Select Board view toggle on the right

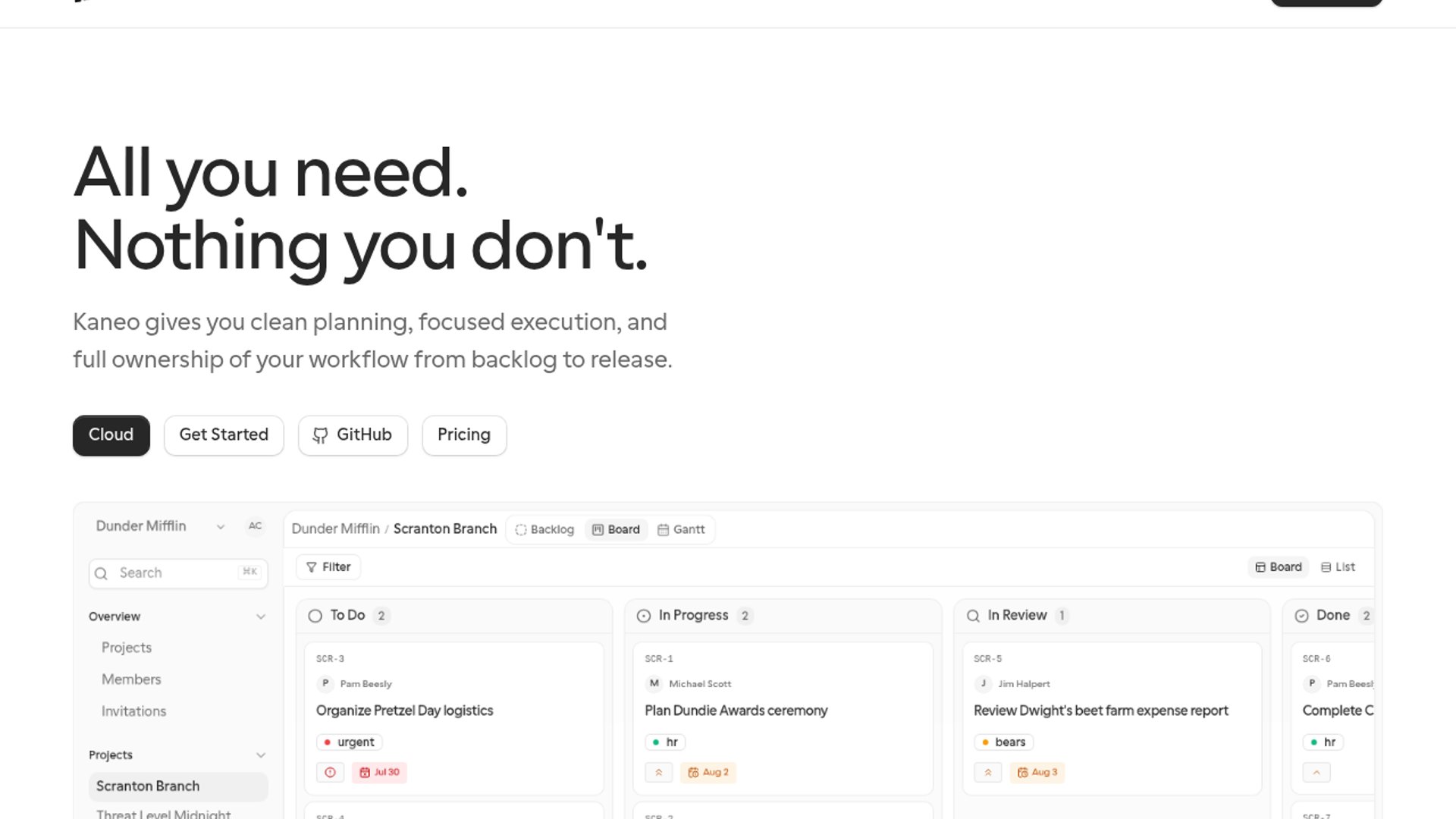(x=1279, y=567)
